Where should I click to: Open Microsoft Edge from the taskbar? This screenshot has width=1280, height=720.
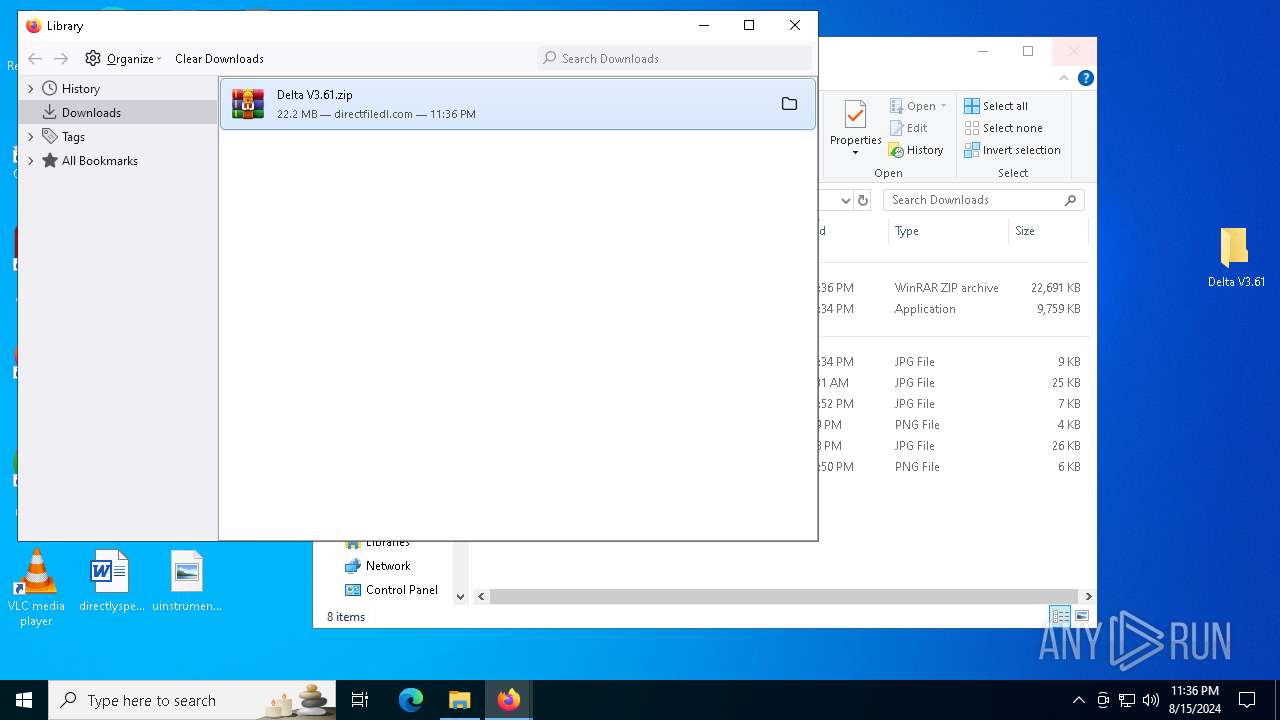(411, 700)
